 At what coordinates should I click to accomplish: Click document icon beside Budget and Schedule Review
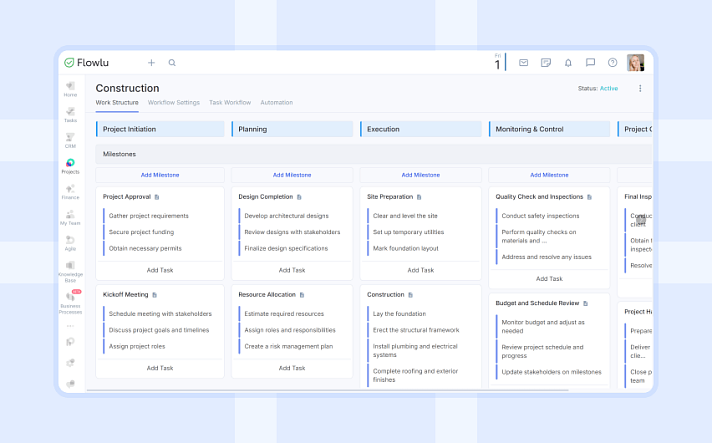(585, 303)
